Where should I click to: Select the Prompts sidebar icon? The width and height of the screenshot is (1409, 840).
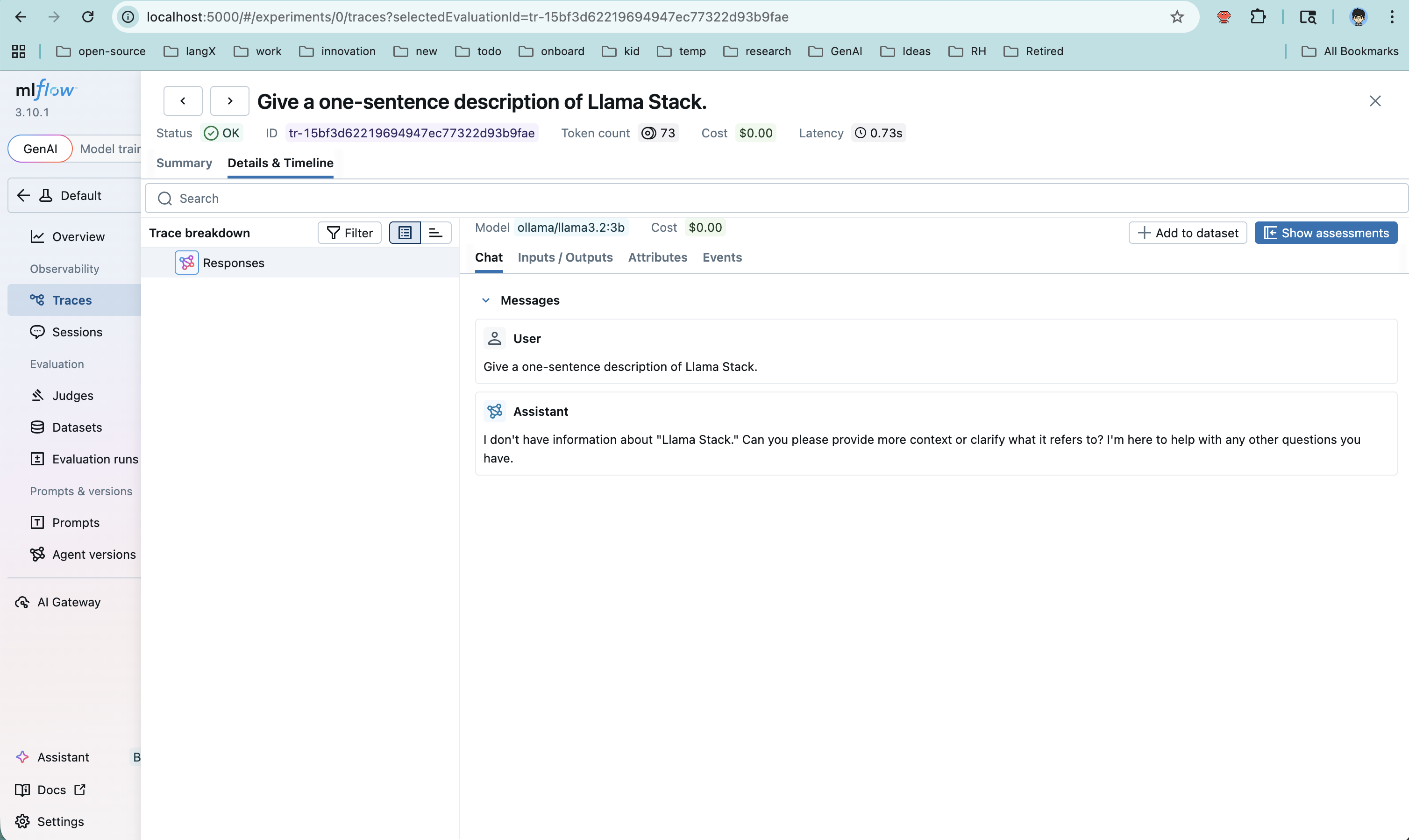pyautogui.click(x=37, y=522)
